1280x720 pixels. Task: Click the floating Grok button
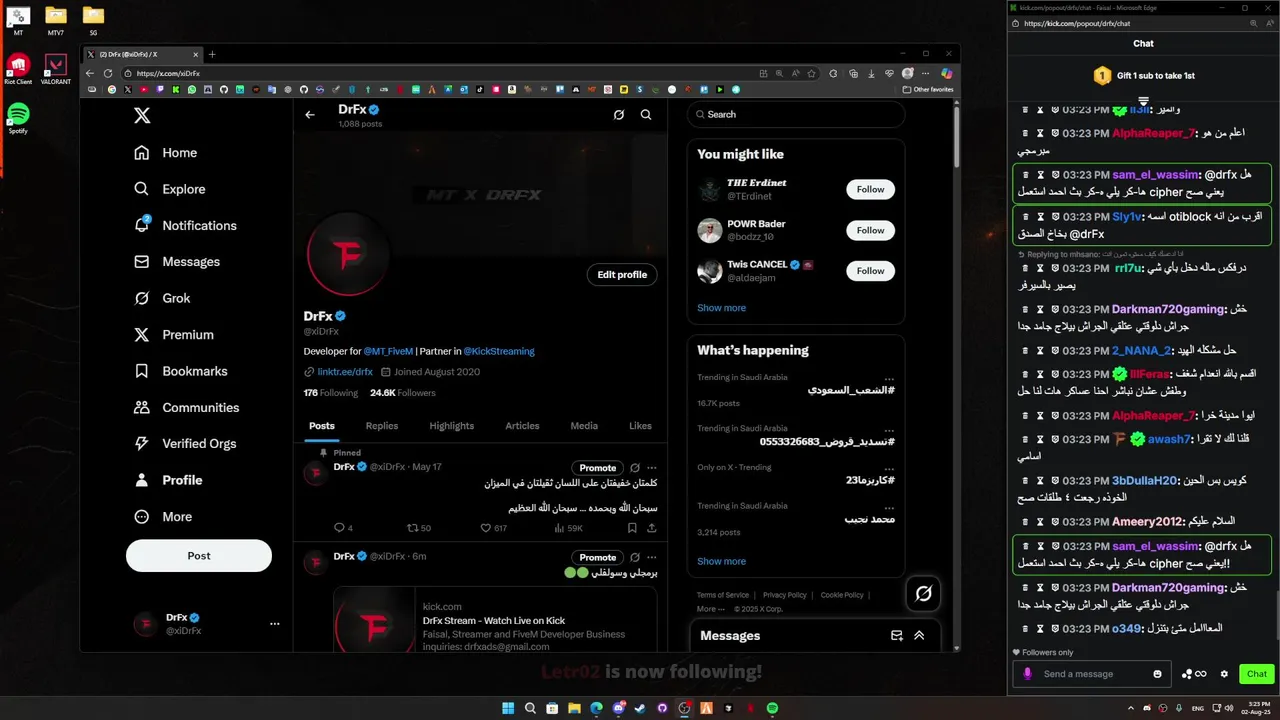[924, 594]
